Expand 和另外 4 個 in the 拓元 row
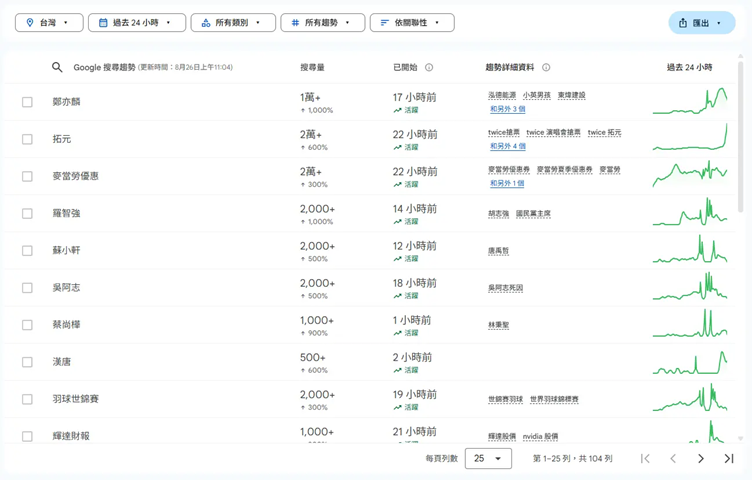The width and height of the screenshot is (752, 480). click(x=507, y=146)
